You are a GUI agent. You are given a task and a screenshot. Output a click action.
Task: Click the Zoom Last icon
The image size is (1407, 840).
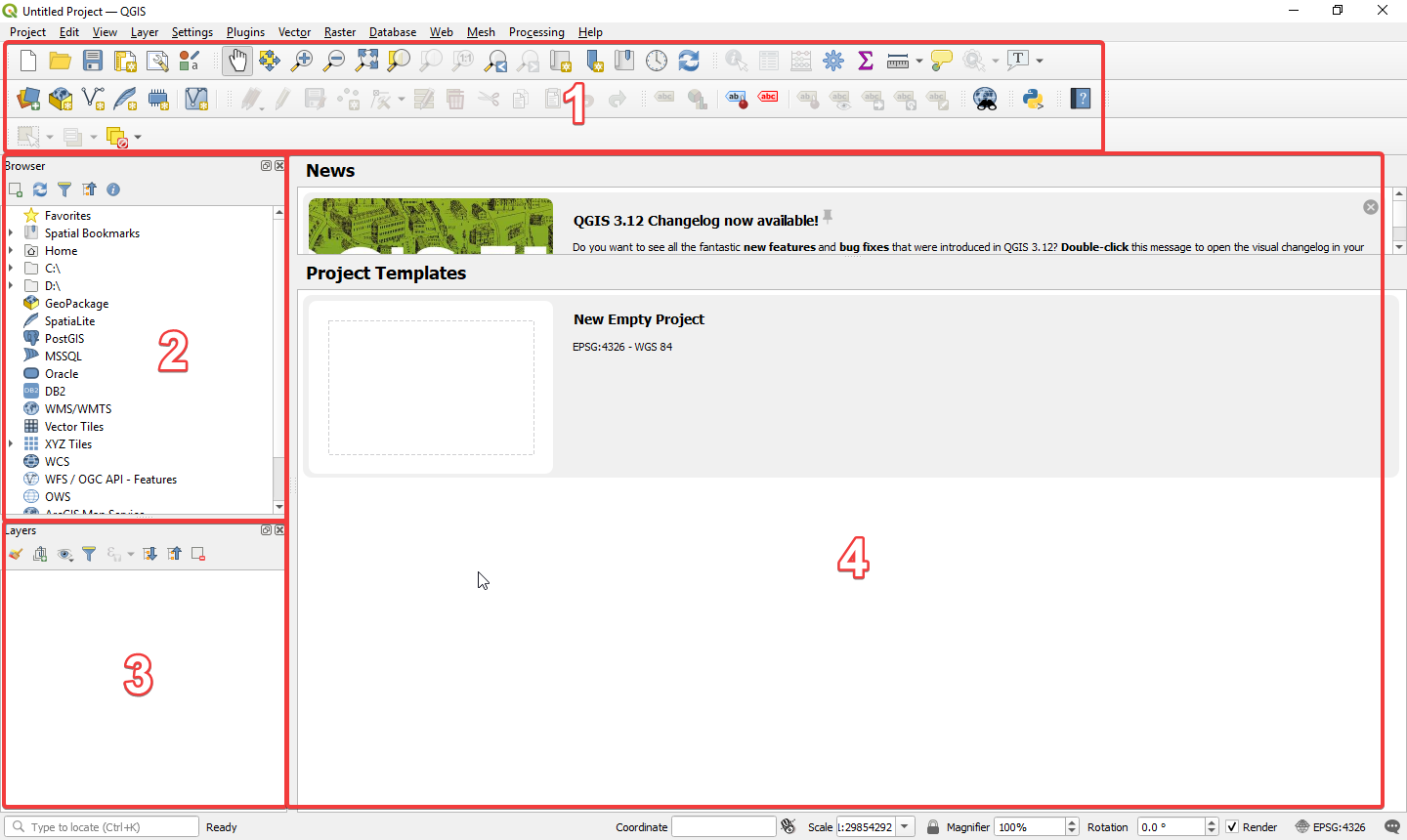point(495,61)
